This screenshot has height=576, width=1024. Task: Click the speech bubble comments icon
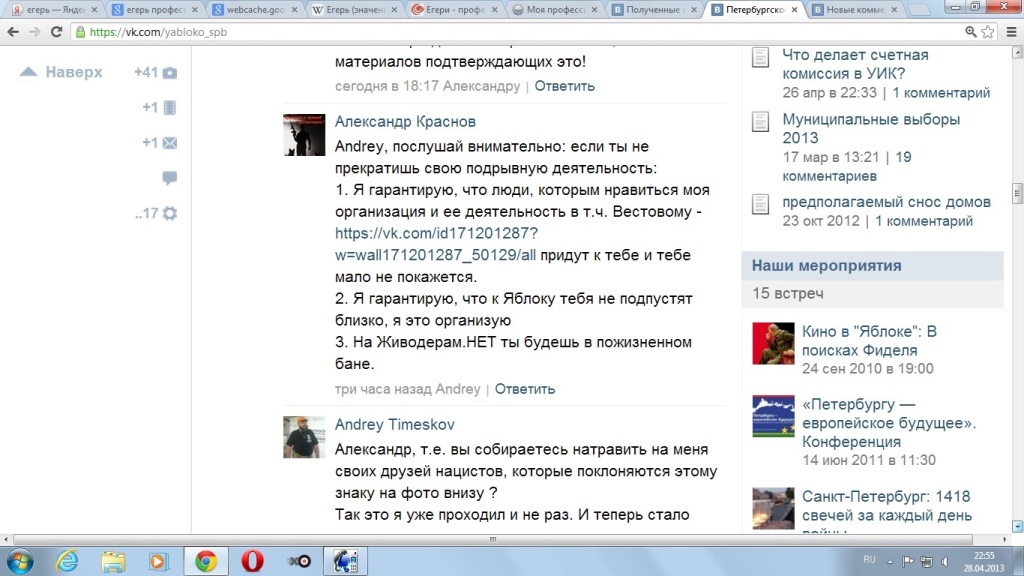pyautogui.click(x=169, y=178)
